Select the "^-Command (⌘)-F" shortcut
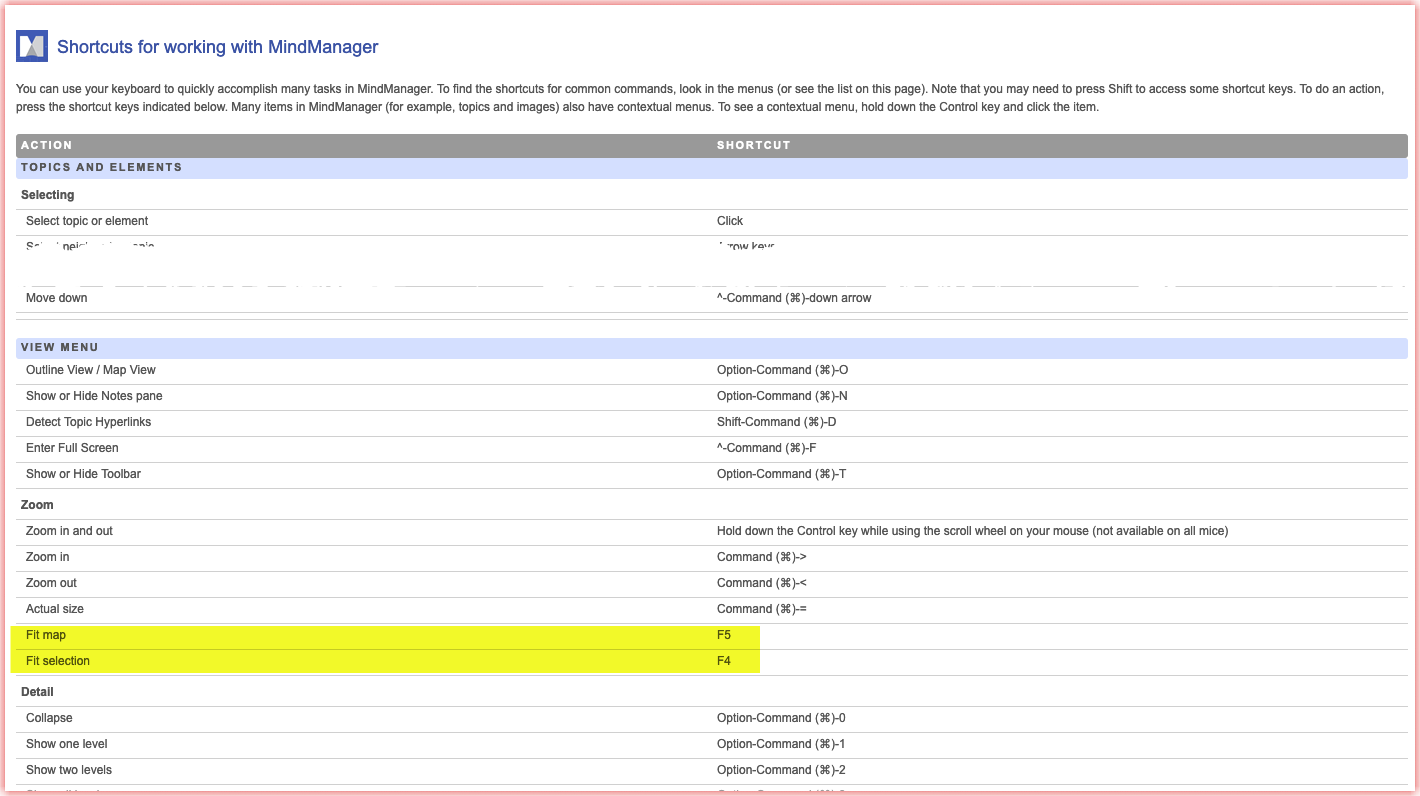The width and height of the screenshot is (1420, 796). (767, 448)
